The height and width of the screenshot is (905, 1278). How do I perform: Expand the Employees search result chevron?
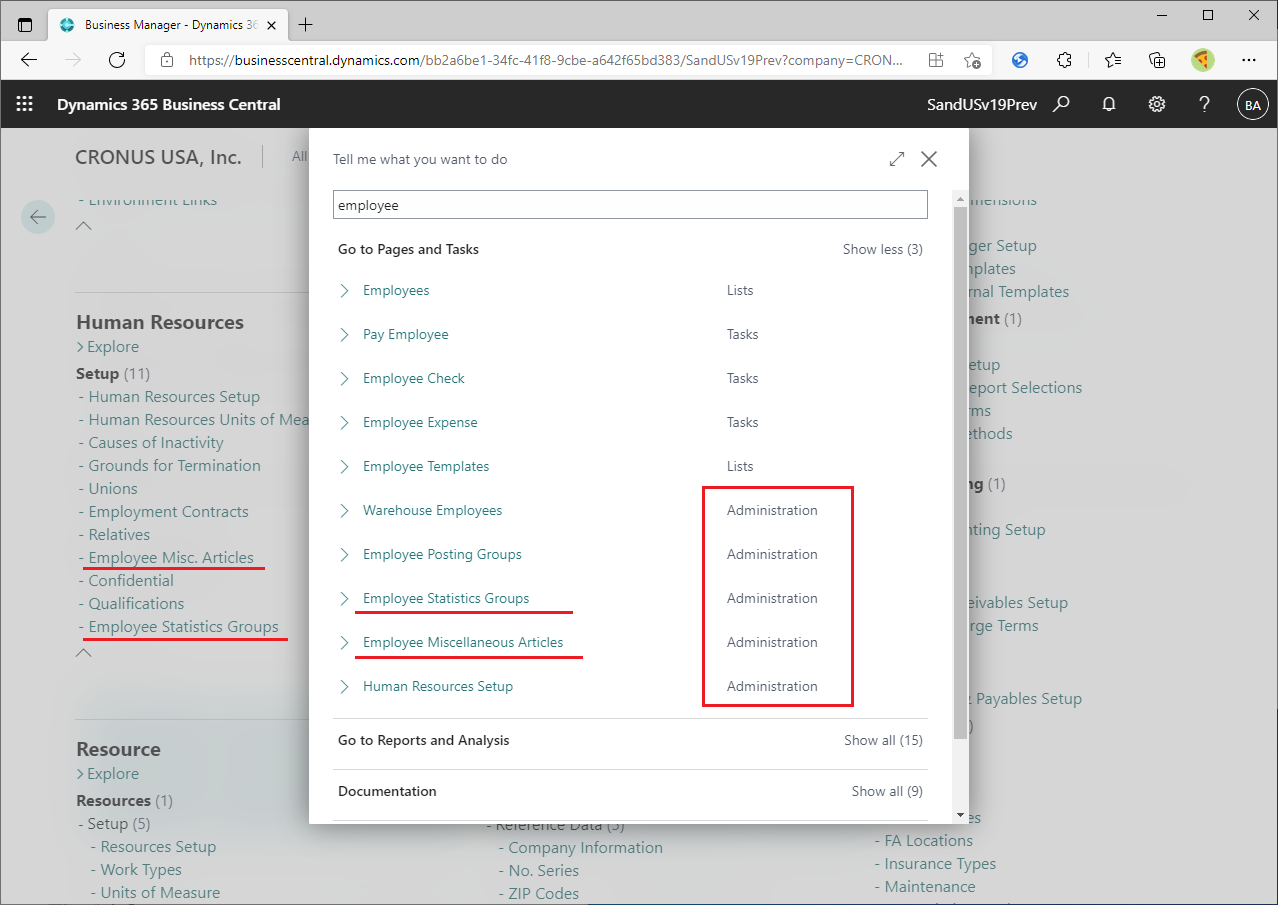click(344, 290)
